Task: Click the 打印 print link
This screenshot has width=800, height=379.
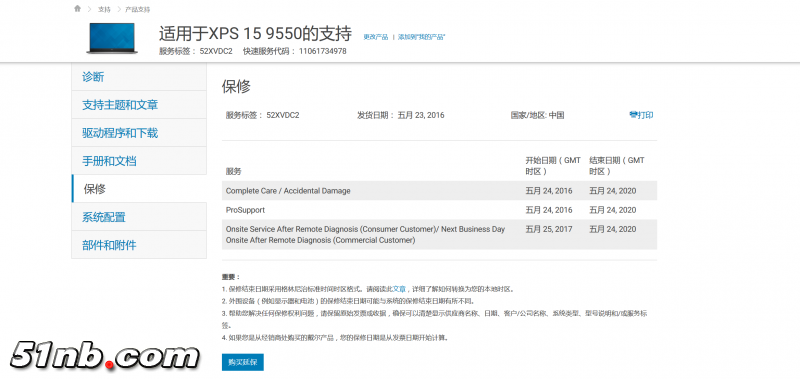Action: click(641, 115)
